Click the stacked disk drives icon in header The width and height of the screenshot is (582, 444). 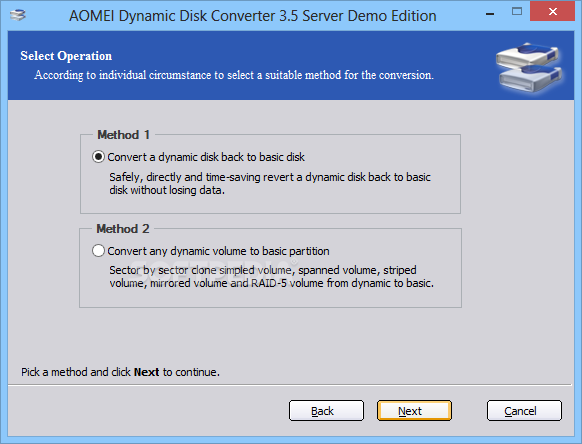click(529, 67)
